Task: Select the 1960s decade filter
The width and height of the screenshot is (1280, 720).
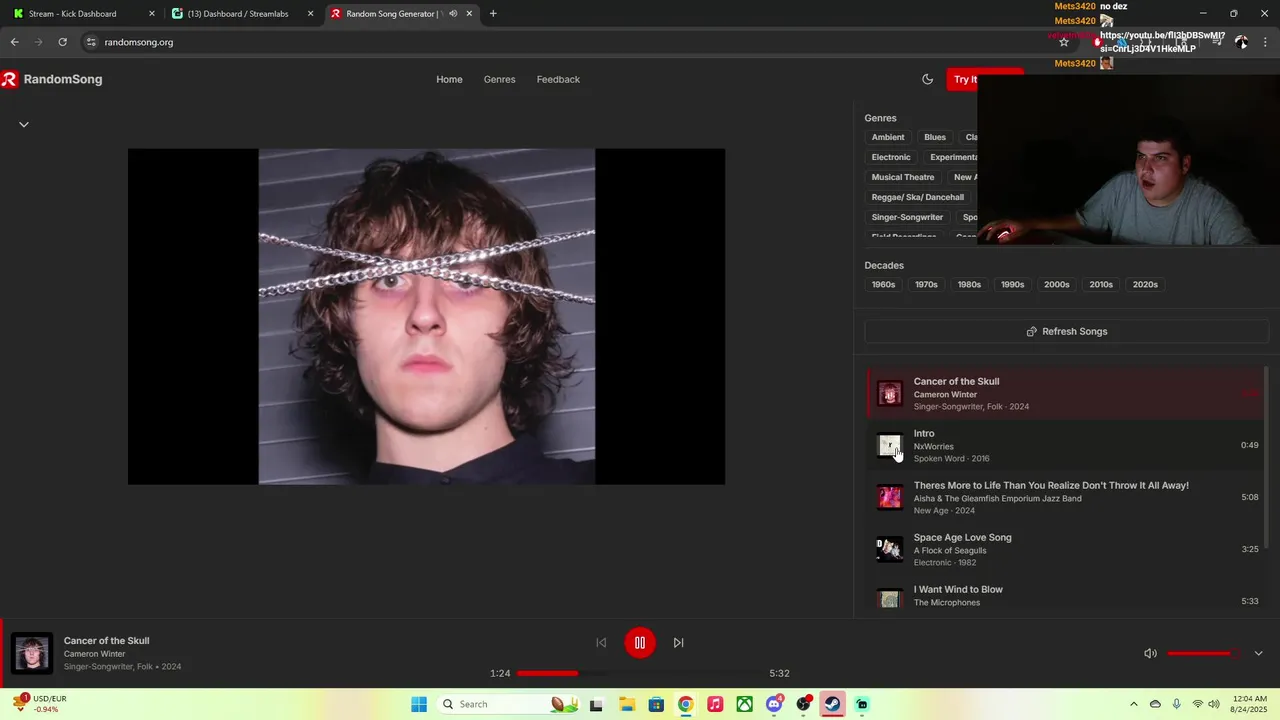Action: click(x=883, y=285)
